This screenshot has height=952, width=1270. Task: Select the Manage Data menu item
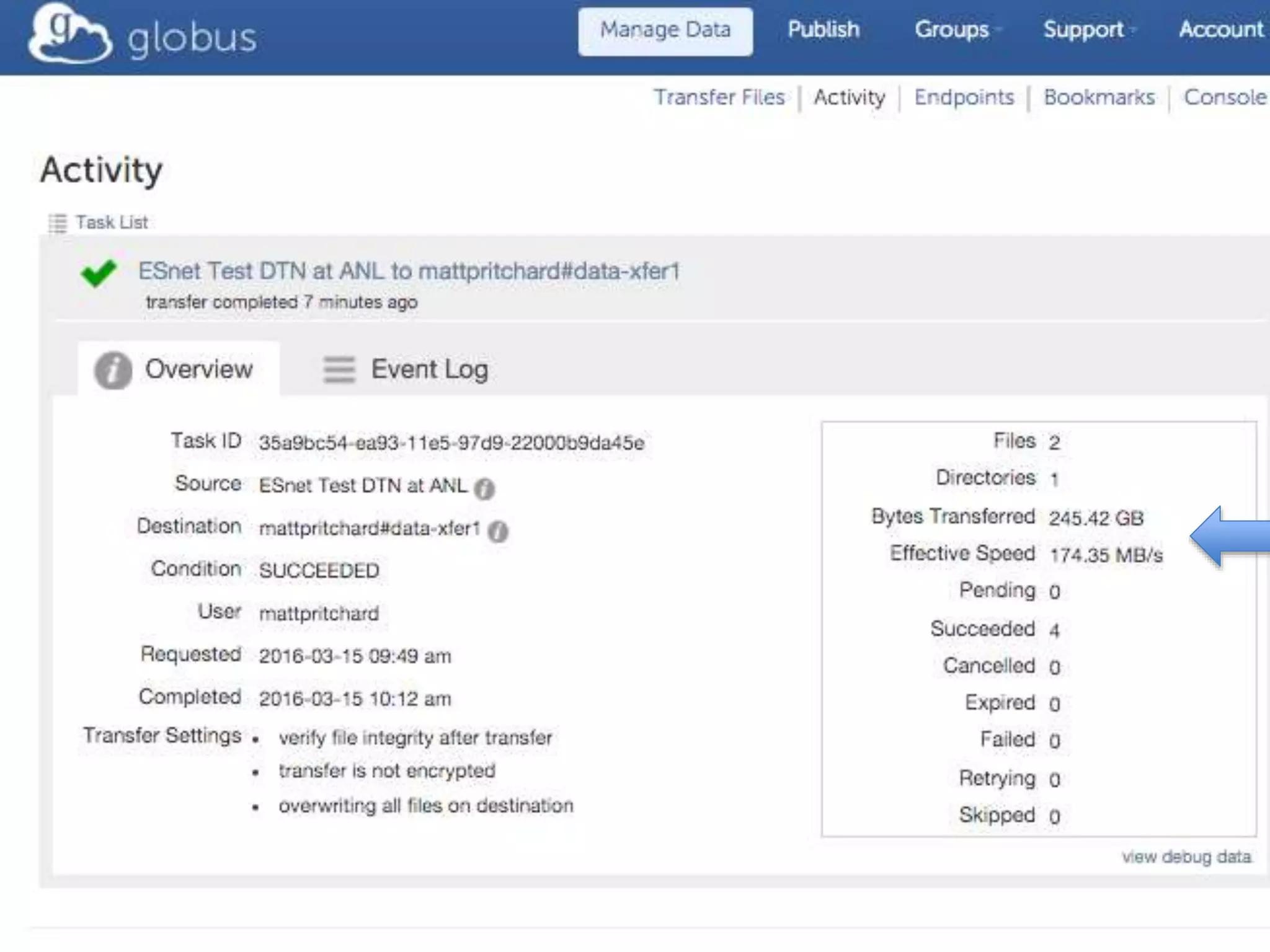point(665,31)
